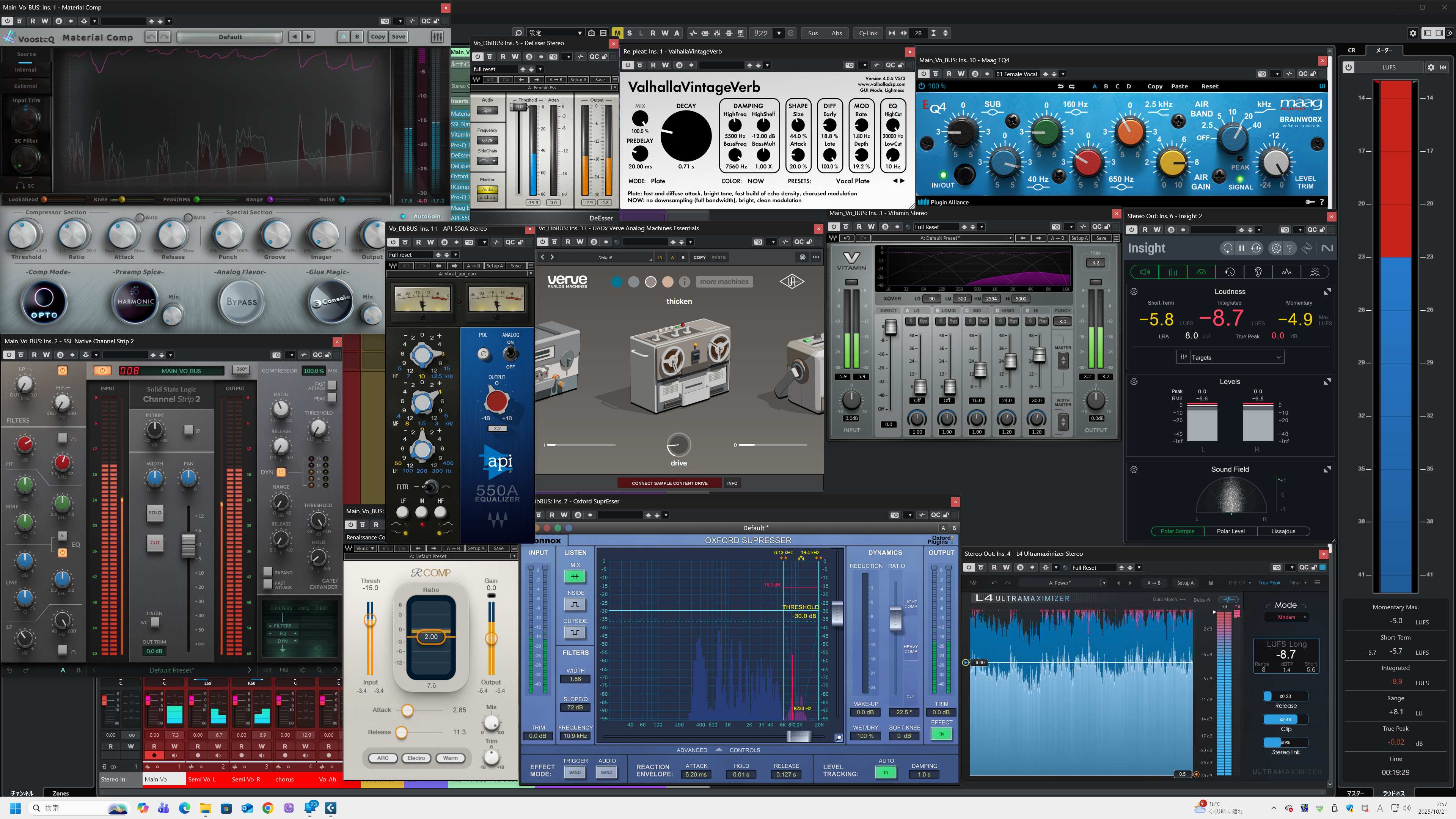Click the Insight help question mark icon
The height and width of the screenshot is (819, 1456).
1289,248
